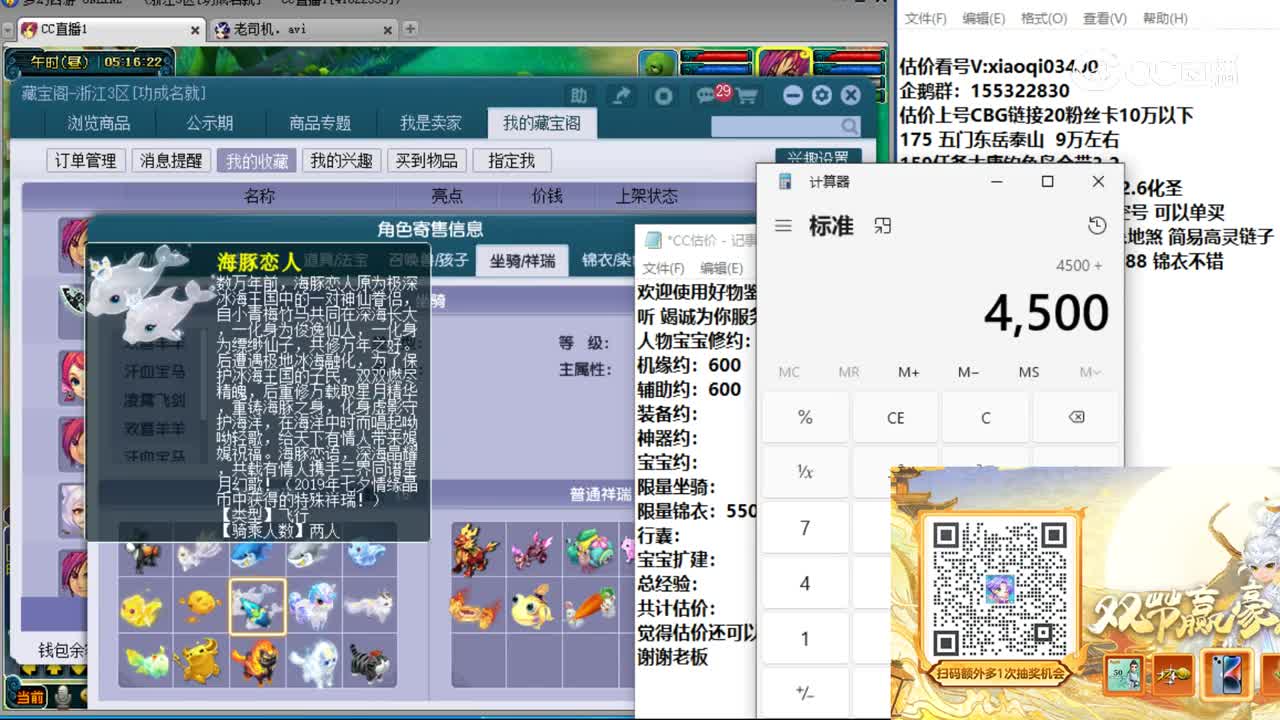Click the green monster team avatar
This screenshot has width=1280, height=720.
657,65
